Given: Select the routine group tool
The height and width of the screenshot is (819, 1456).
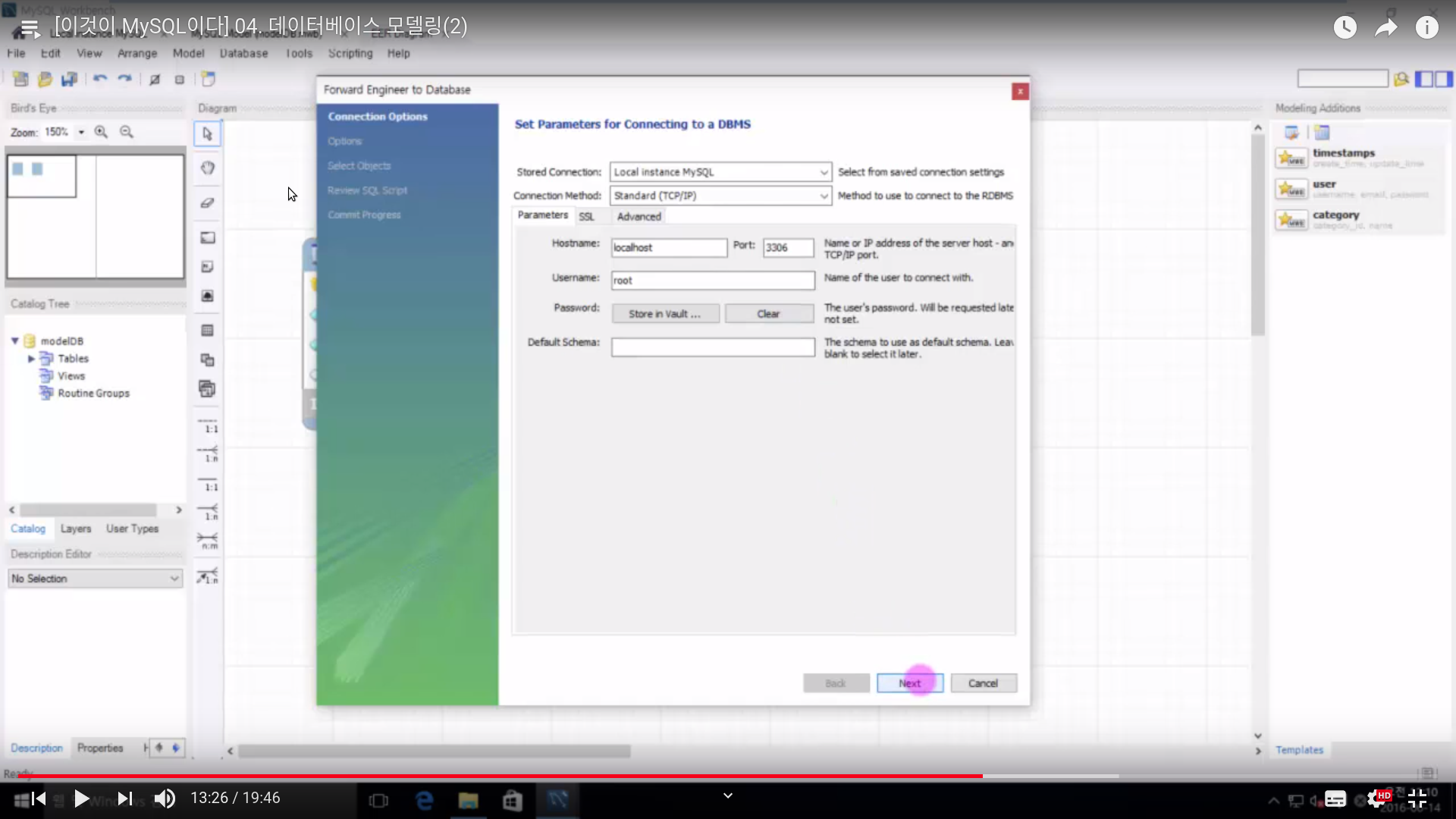Looking at the screenshot, I should pos(207,389).
